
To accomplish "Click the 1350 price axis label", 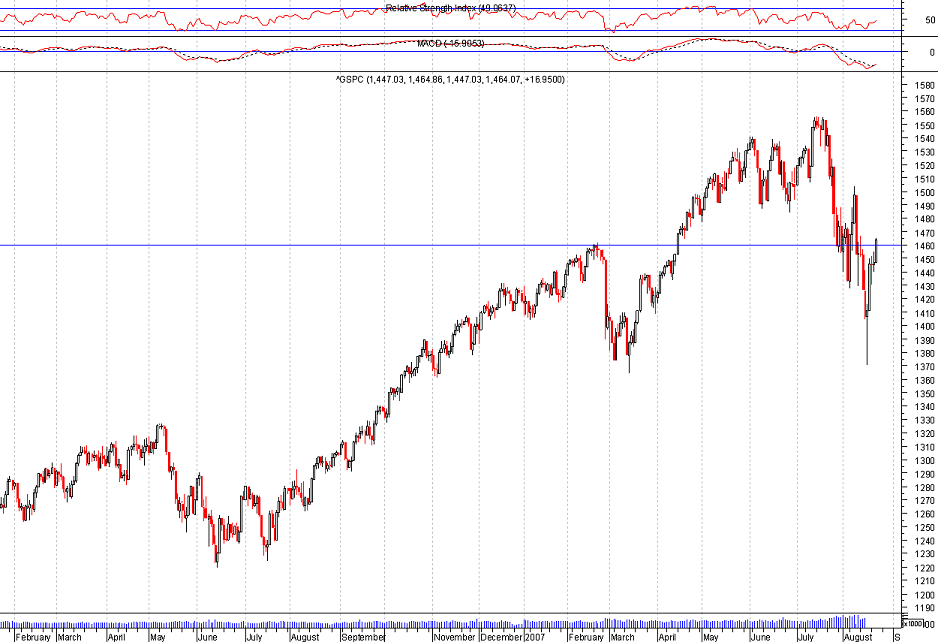I will tap(925, 394).
